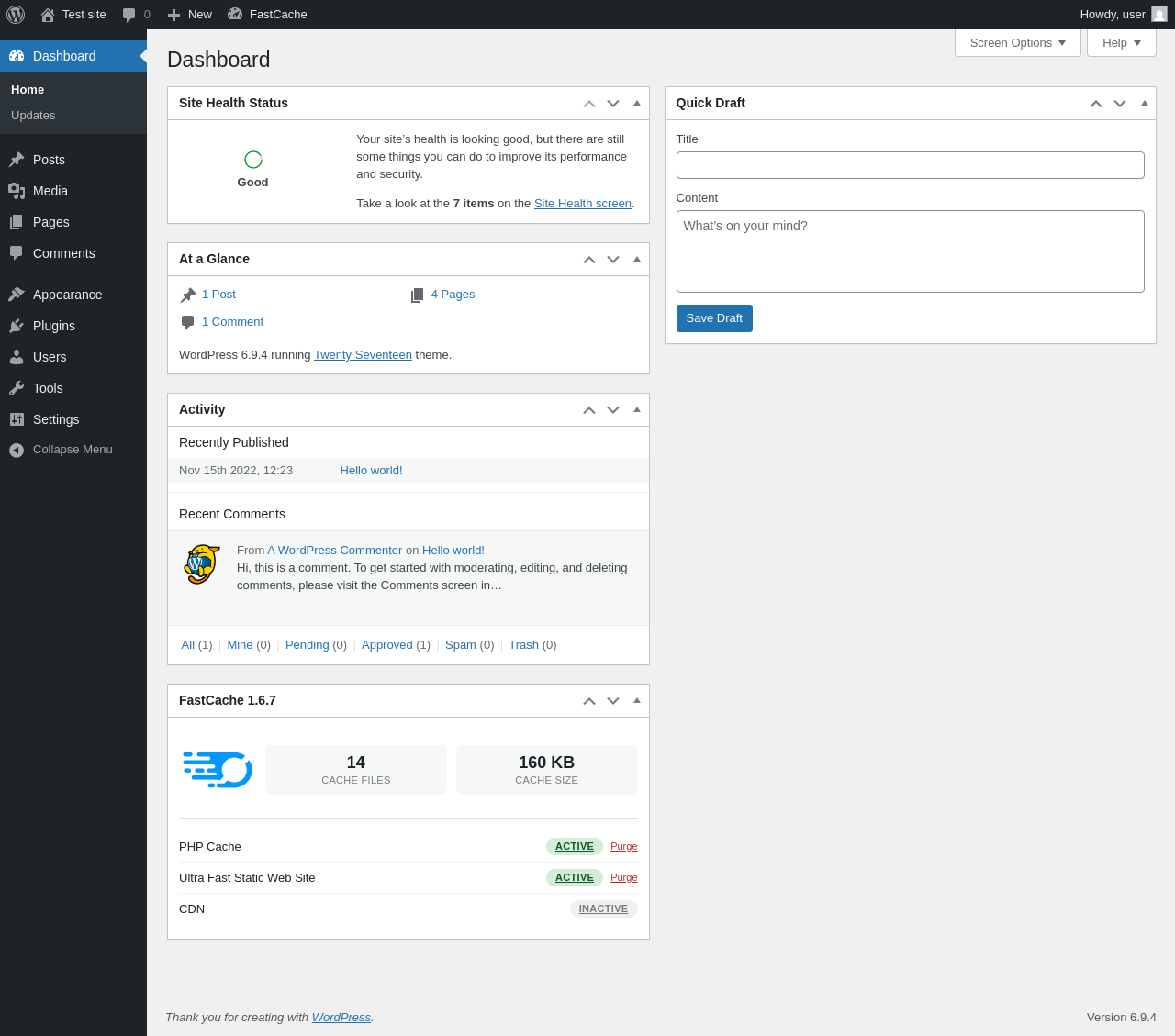
Task: Toggle the Quick Draft panel closed
Action: pos(1145,103)
